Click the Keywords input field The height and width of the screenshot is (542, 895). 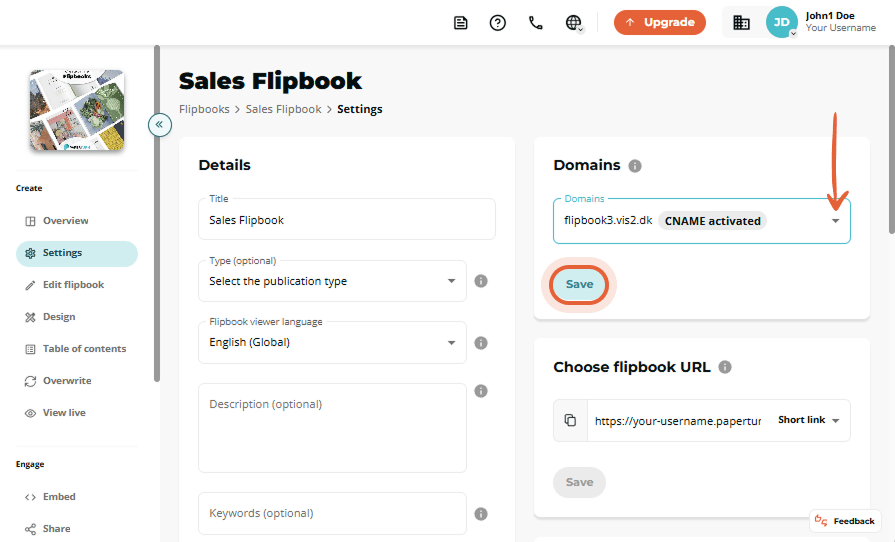pos(332,513)
